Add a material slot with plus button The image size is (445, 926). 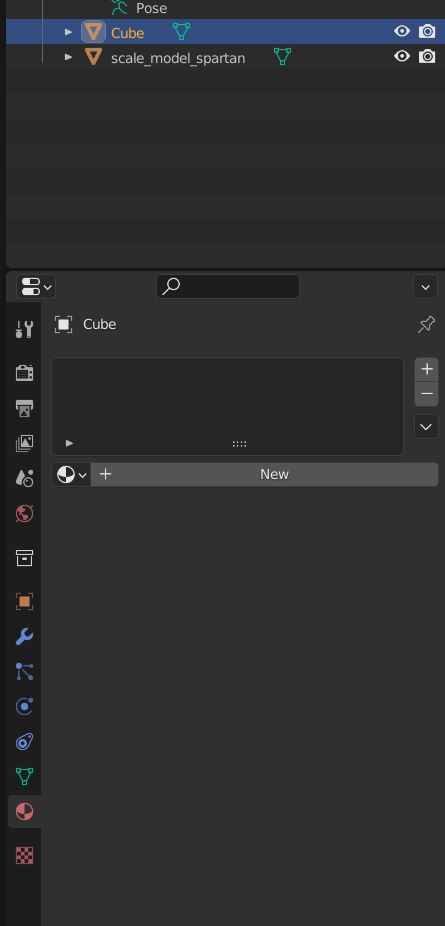click(427, 370)
